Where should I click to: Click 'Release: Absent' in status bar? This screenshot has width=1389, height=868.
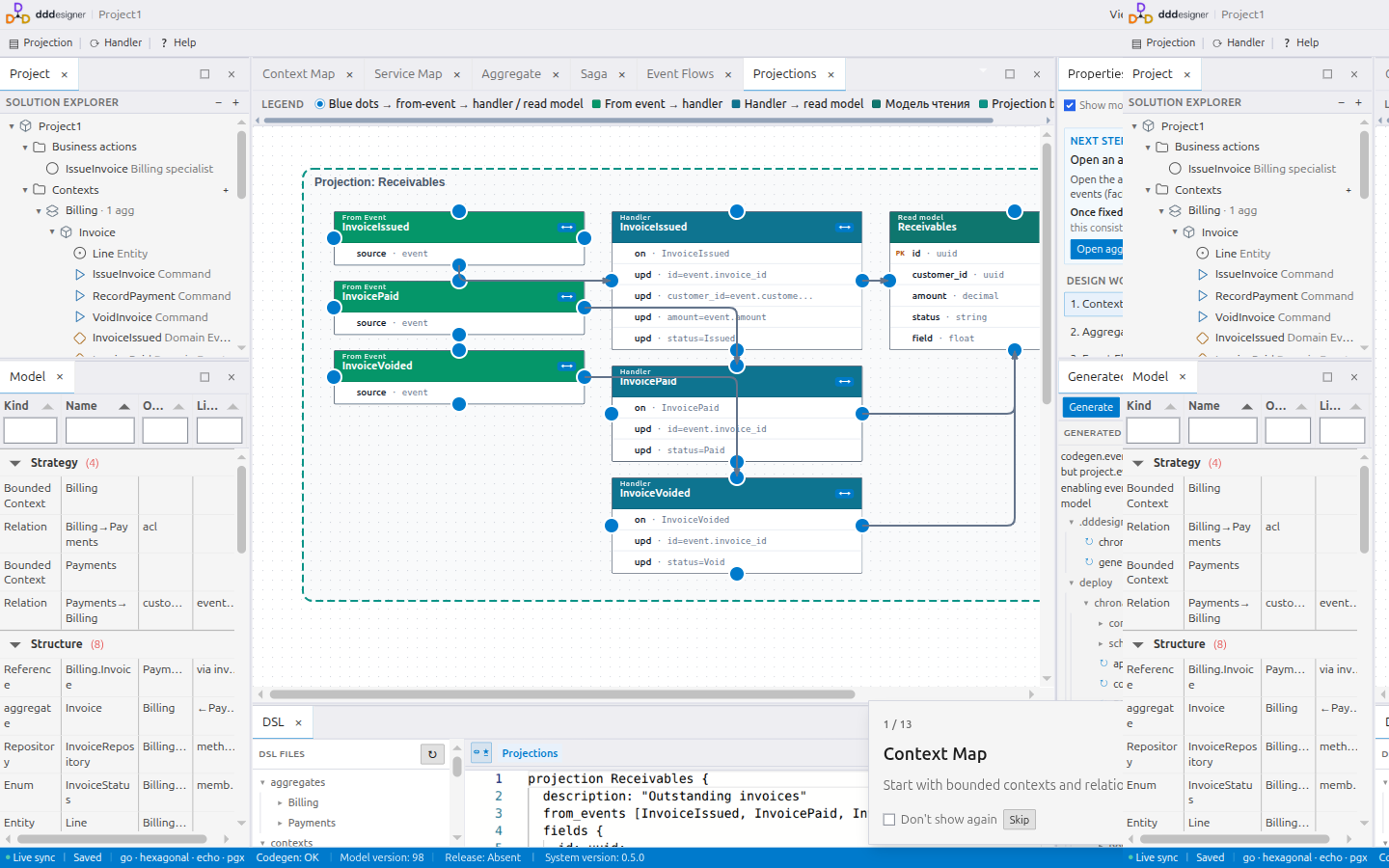click(482, 857)
